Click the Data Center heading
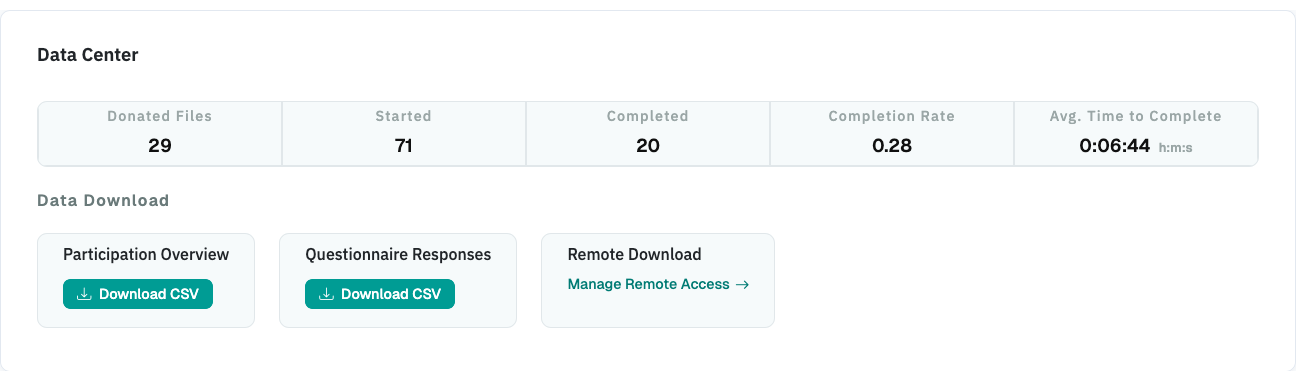The height and width of the screenshot is (391, 1296). click(88, 55)
